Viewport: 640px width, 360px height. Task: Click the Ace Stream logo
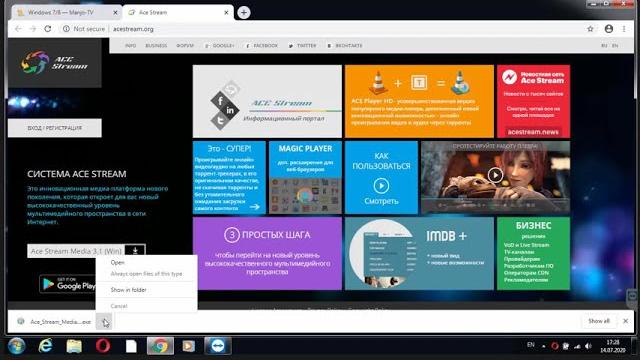coord(55,63)
